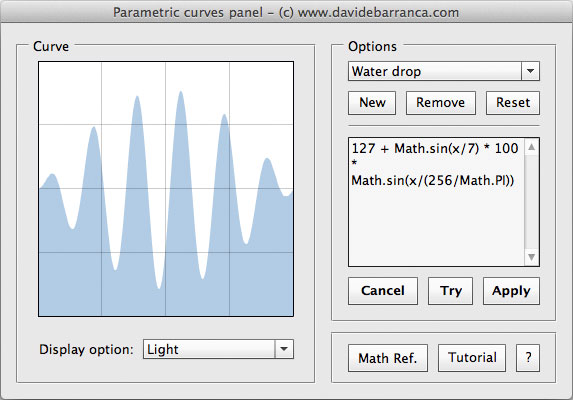Reset the curve formula
Viewport: 573px width, 400px height.
point(513,103)
